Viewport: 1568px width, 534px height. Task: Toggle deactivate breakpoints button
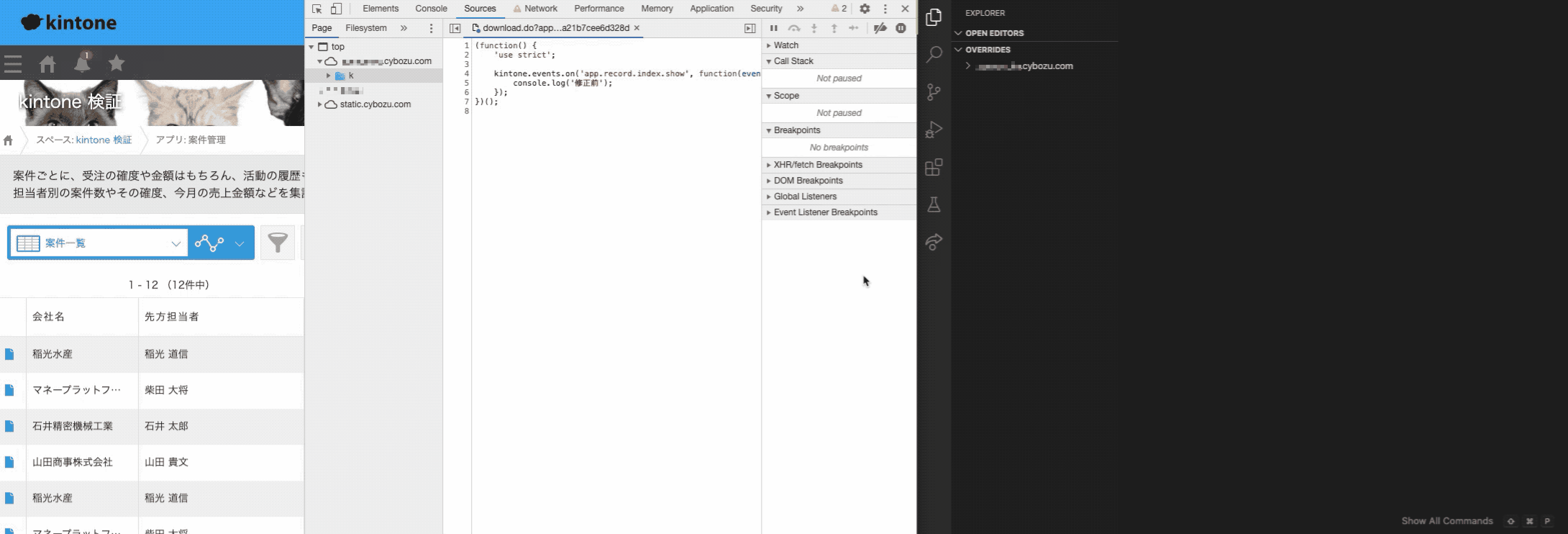tap(880, 28)
